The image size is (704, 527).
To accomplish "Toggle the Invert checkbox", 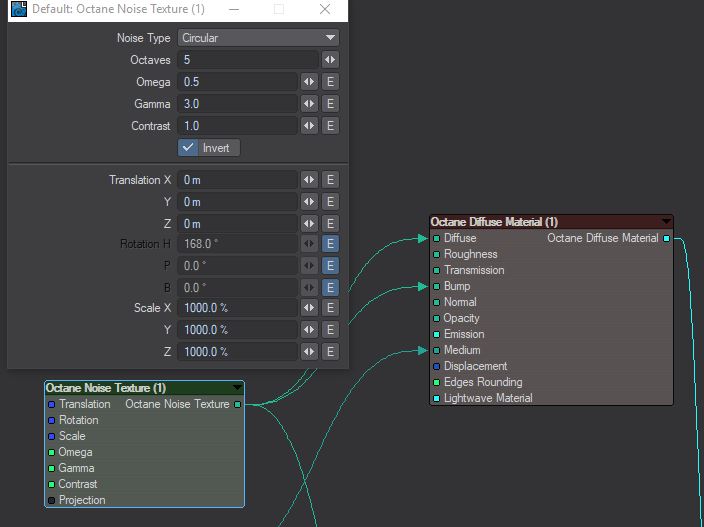I will 188,148.
